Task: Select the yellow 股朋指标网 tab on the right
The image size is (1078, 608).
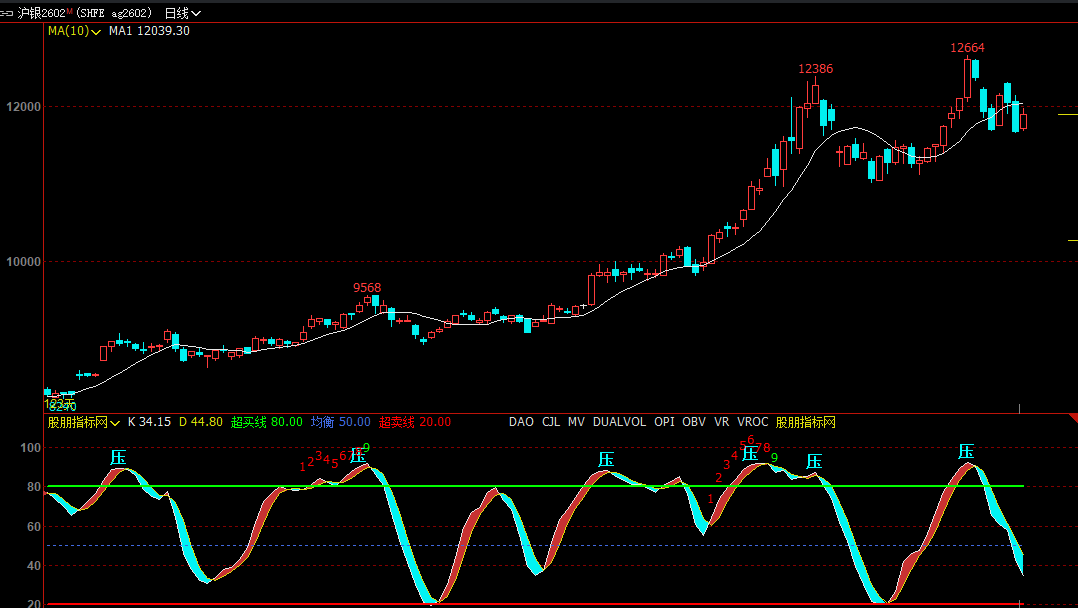Action: (805, 422)
